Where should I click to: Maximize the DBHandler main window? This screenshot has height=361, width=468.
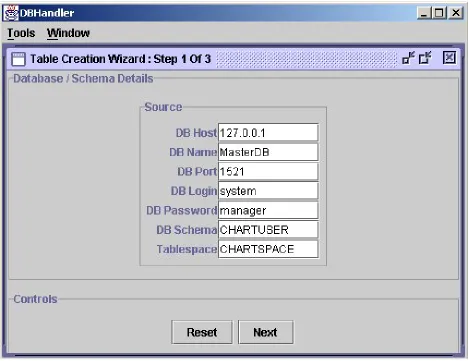click(439, 13)
